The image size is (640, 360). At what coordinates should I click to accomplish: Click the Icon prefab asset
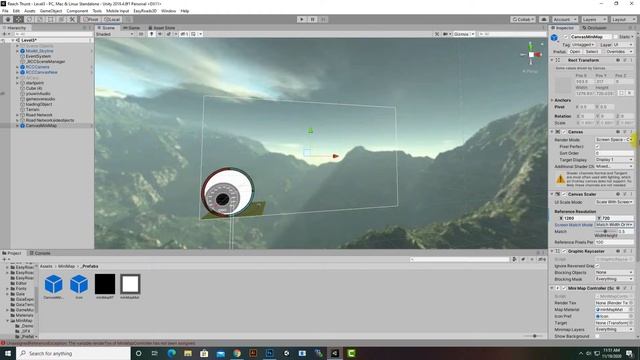pos(79,284)
